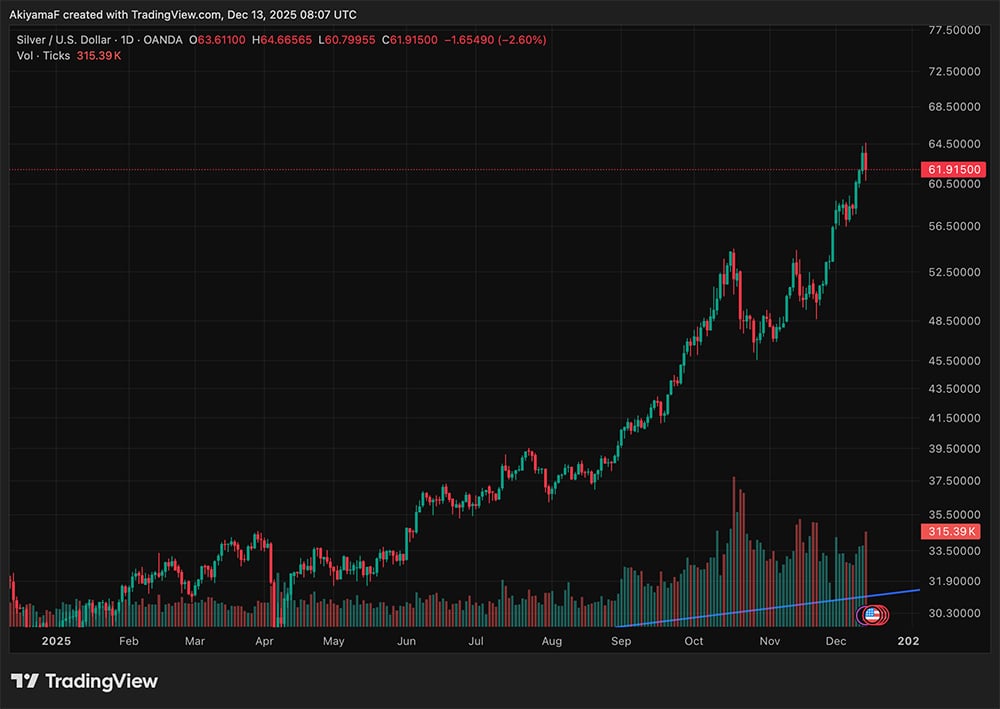Open the Silver / U.S. Dollar symbol name

pos(63,40)
